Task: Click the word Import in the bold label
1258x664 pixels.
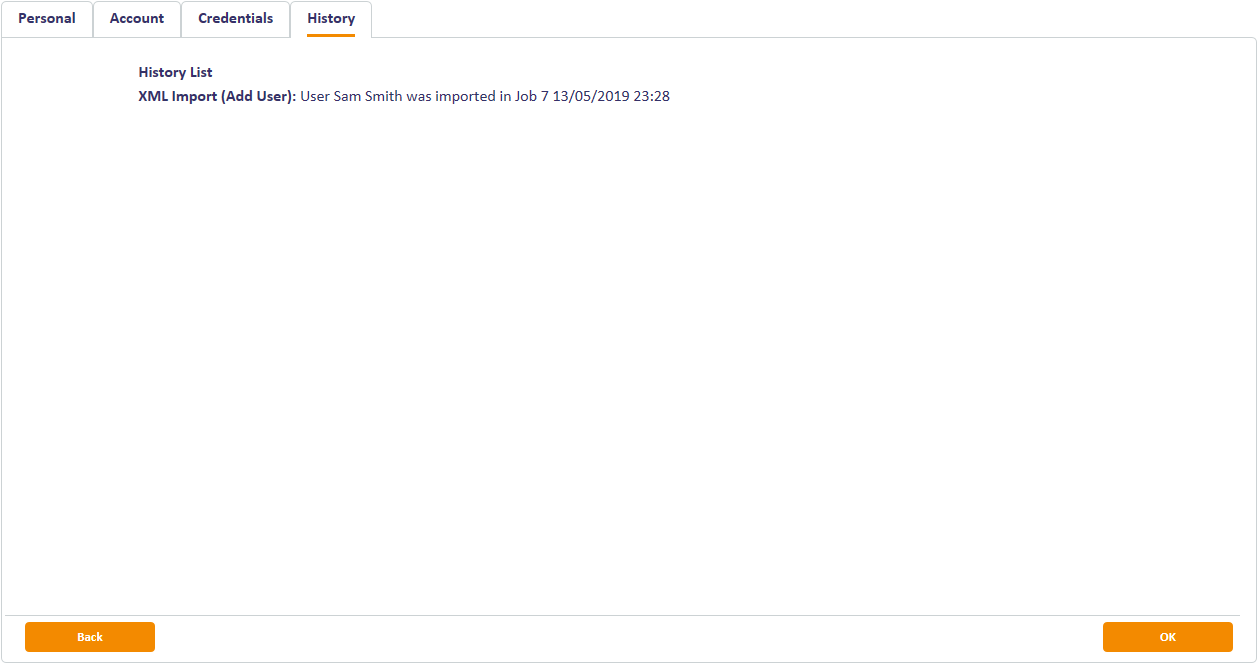Action: coord(194,97)
